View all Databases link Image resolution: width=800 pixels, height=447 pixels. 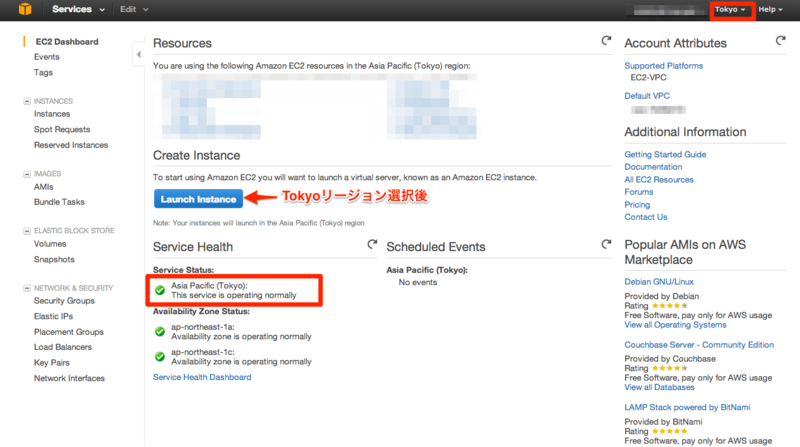(659, 388)
